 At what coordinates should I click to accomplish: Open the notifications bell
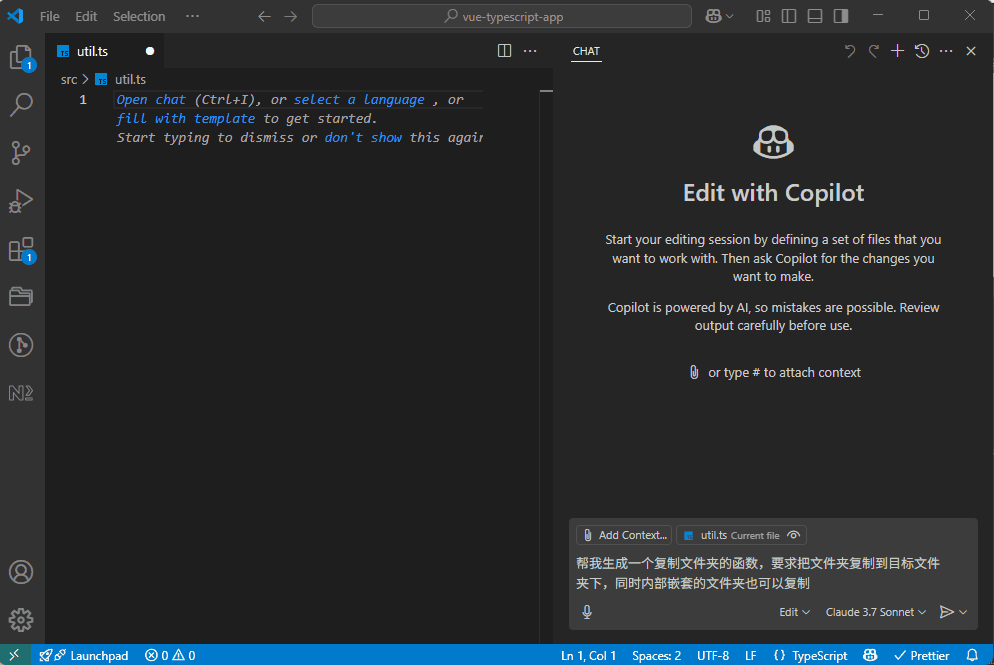point(972,655)
